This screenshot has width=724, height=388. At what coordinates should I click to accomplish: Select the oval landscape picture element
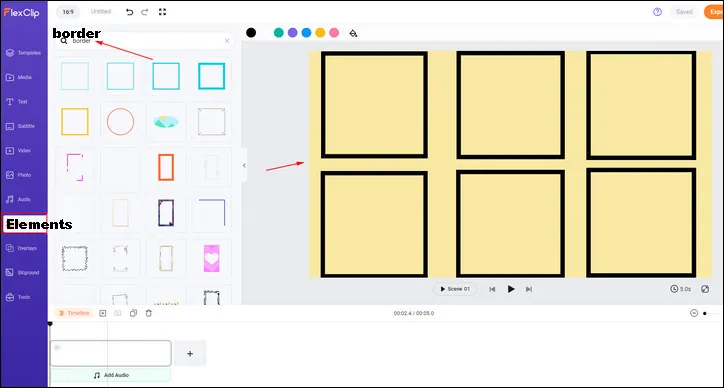click(166, 122)
